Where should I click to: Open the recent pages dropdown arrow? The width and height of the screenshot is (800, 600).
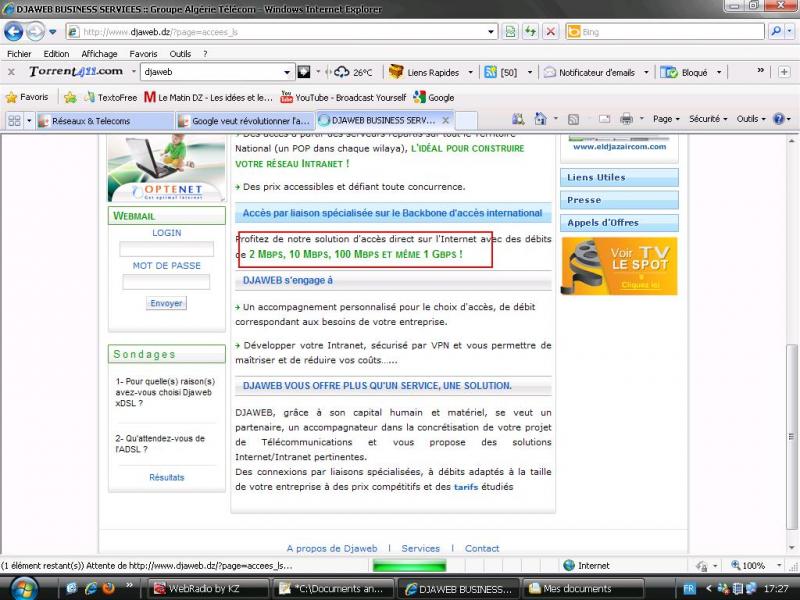(53, 32)
